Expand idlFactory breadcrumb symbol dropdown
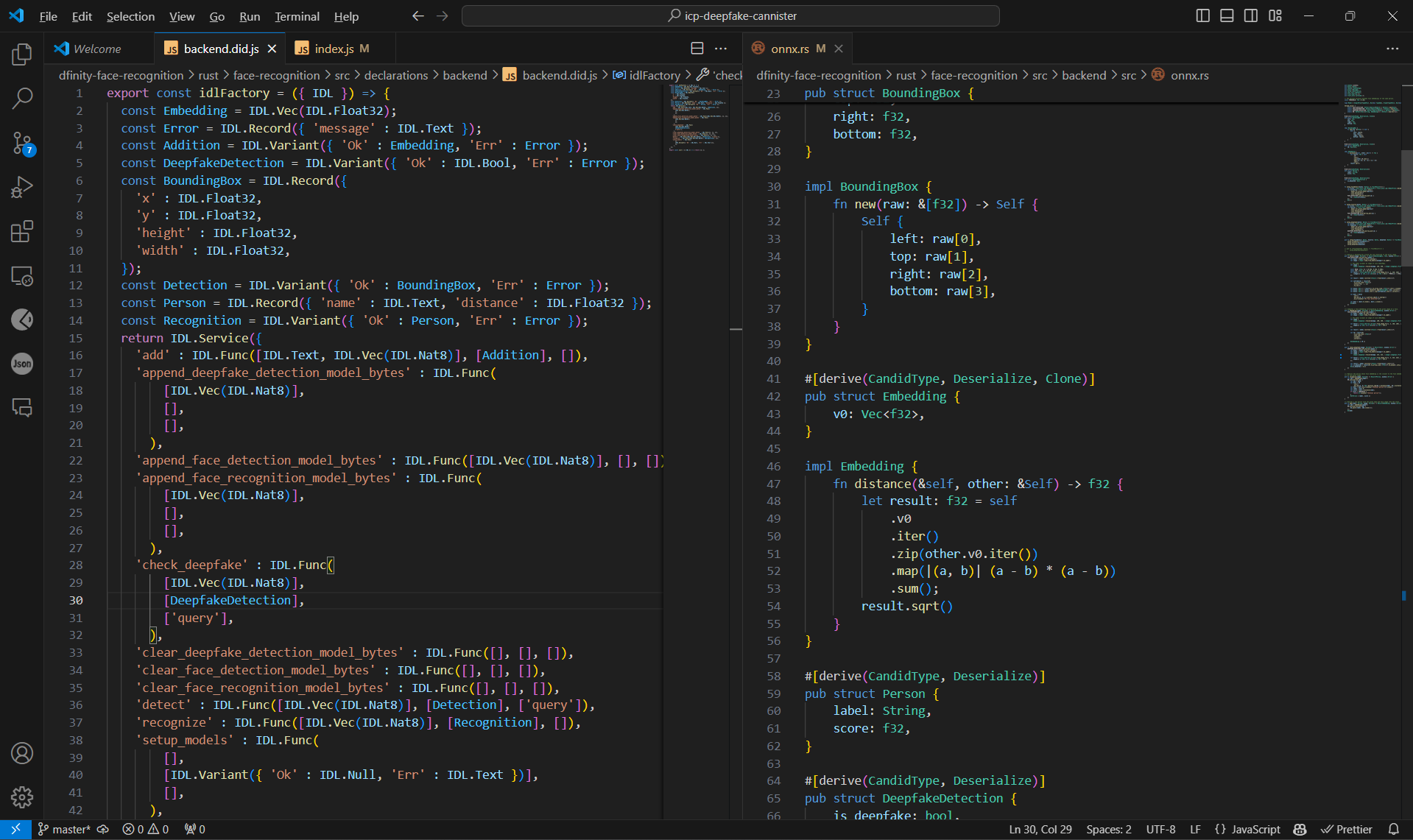1413x840 pixels. 654,75
